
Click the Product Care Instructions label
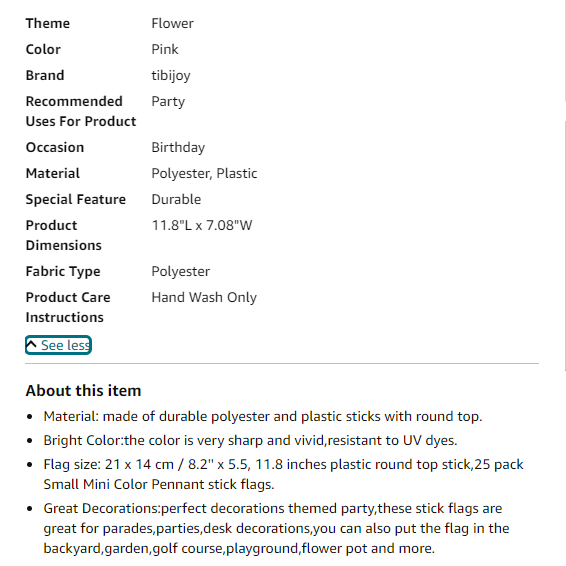68,307
